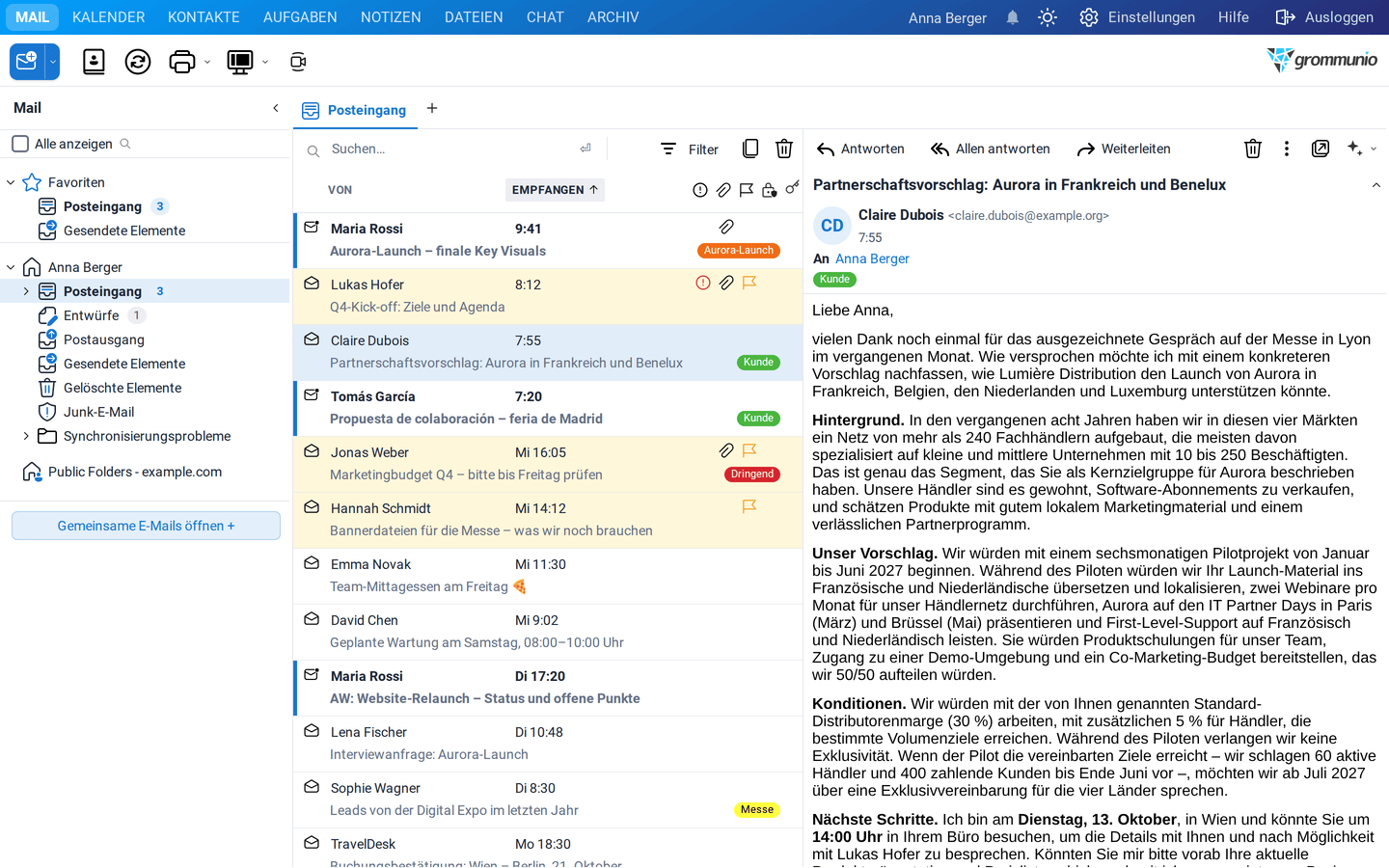Collapse the Mail sidebar panel
Screen dimensions: 1389x868
(276, 108)
